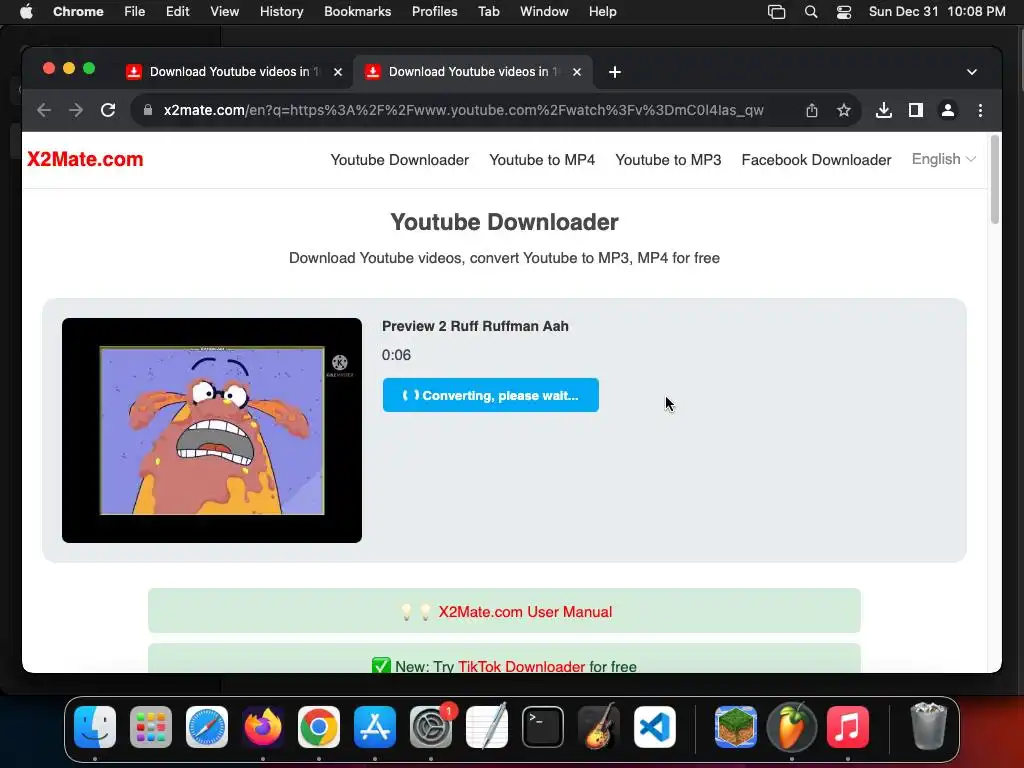Launch Firefox from the dock
Viewport: 1024px width, 768px height.
click(263, 727)
